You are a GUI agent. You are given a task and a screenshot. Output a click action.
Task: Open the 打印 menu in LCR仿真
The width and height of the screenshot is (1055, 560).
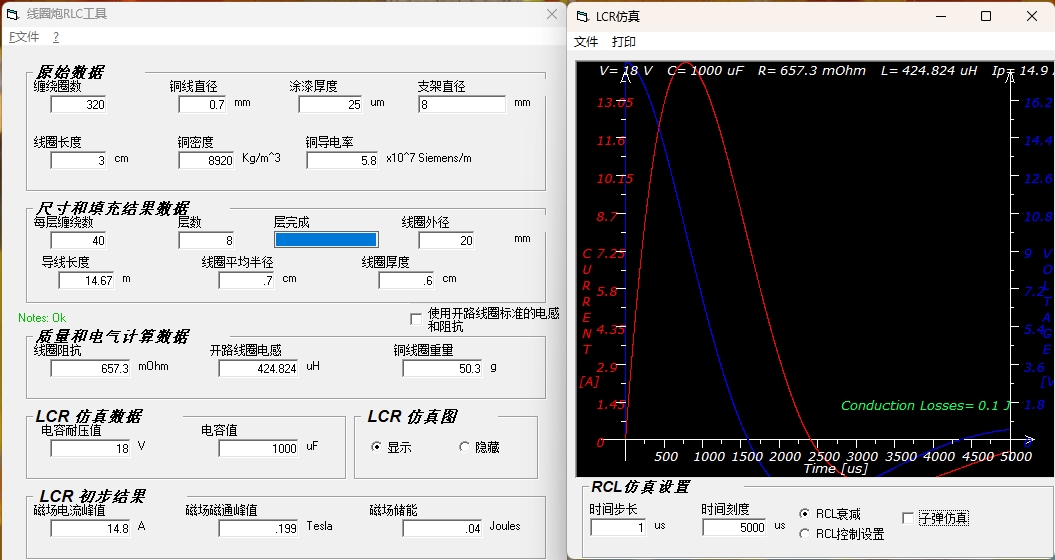(x=624, y=42)
